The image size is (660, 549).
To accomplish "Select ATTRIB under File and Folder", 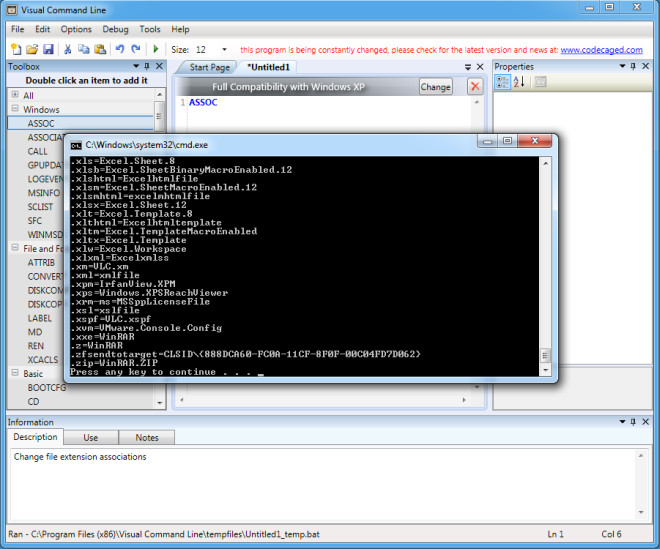I will click(x=41, y=262).
